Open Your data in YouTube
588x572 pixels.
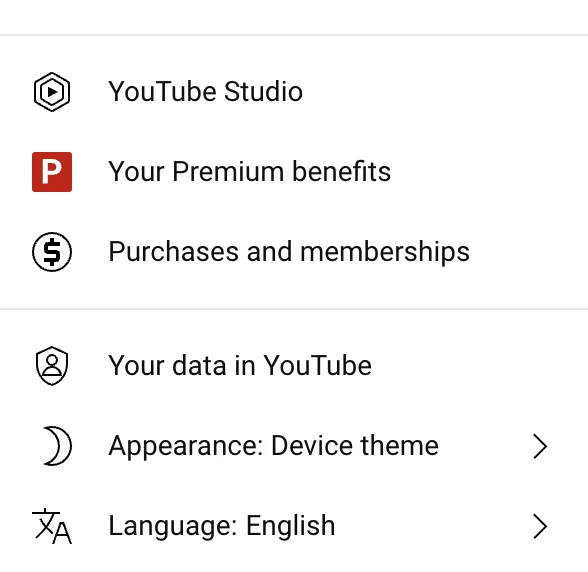tap(294, 366)
